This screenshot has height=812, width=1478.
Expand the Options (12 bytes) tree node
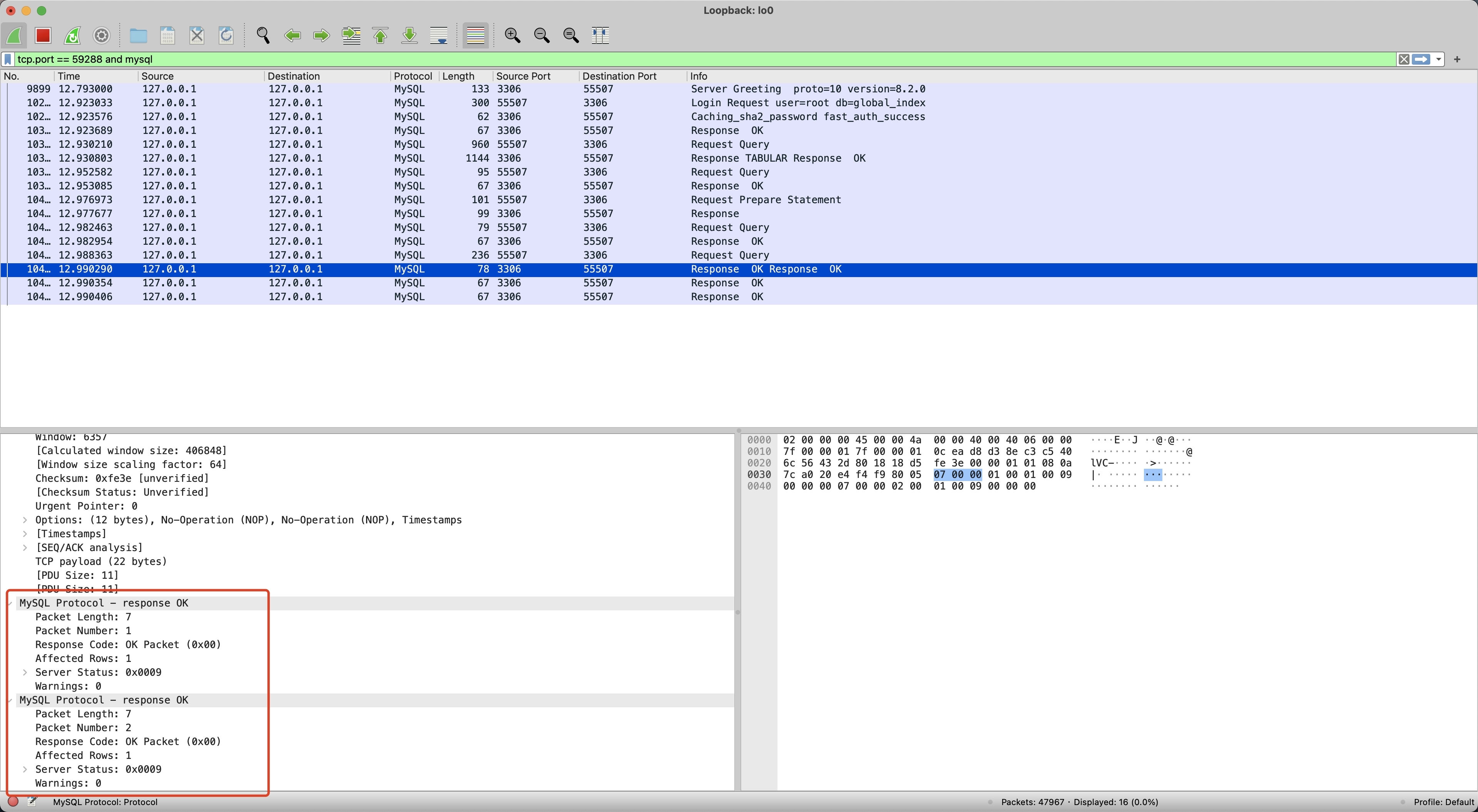[x=25, y=520]
